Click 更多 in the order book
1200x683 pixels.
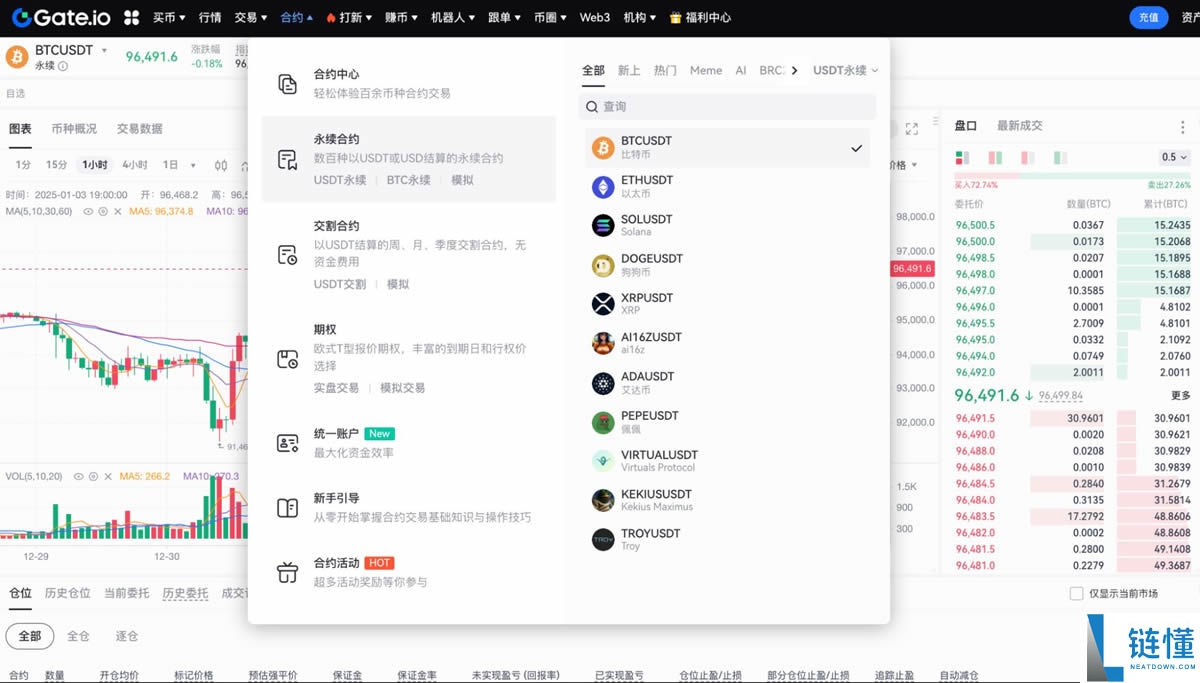[x=1181, y=396]
